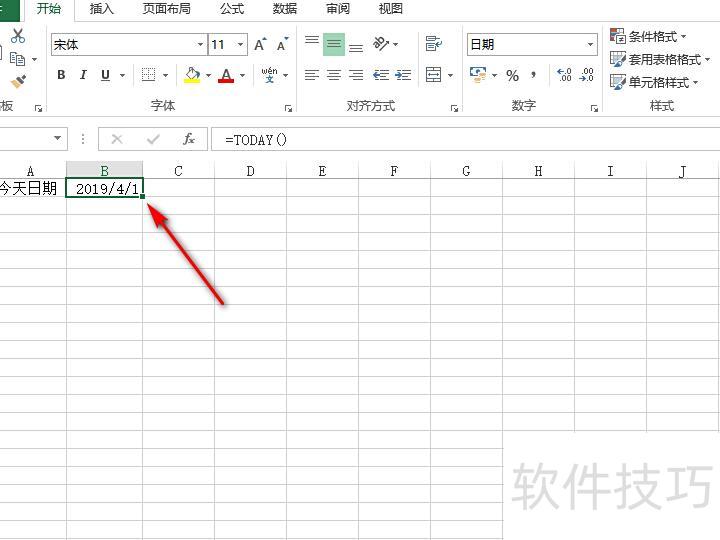
Task: Align text right
Action: point(356,75)
